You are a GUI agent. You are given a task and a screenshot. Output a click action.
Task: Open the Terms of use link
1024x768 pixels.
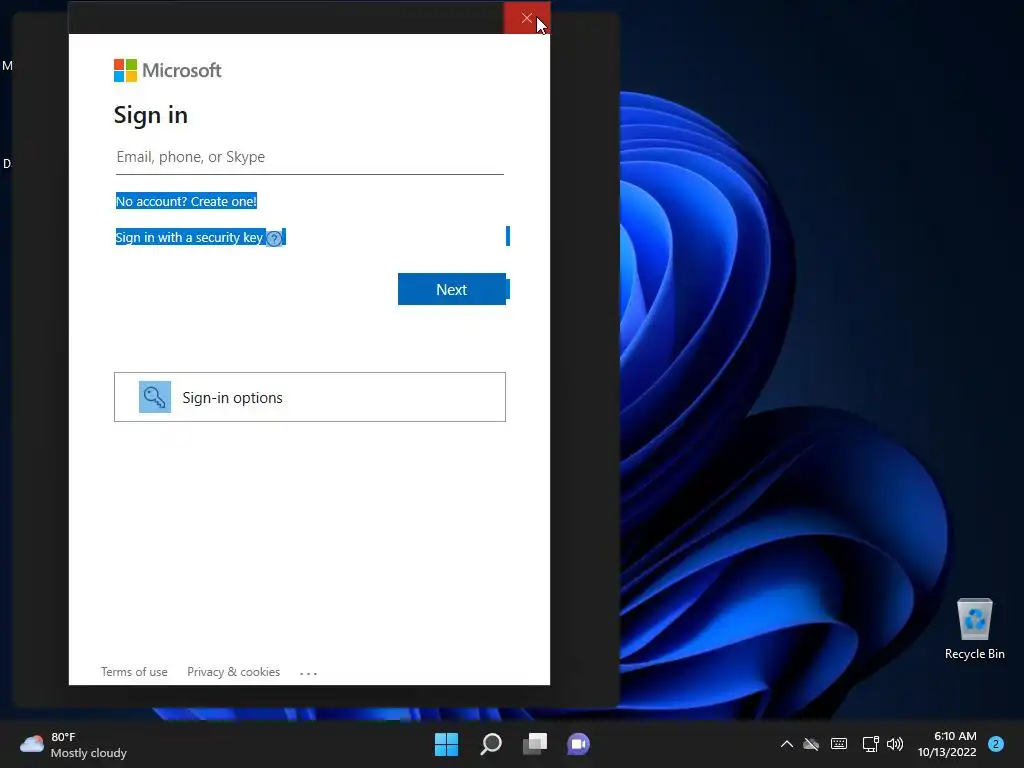click(x=134, y=672)
